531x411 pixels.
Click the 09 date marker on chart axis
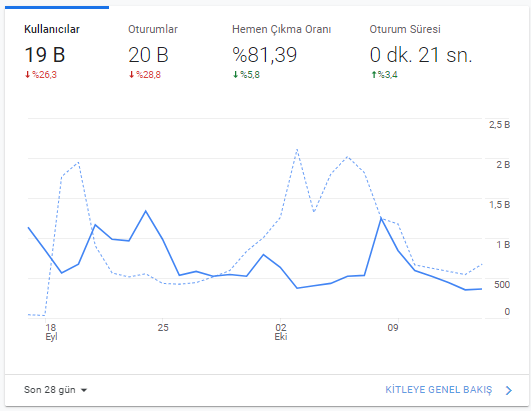(x=393, y=327)
